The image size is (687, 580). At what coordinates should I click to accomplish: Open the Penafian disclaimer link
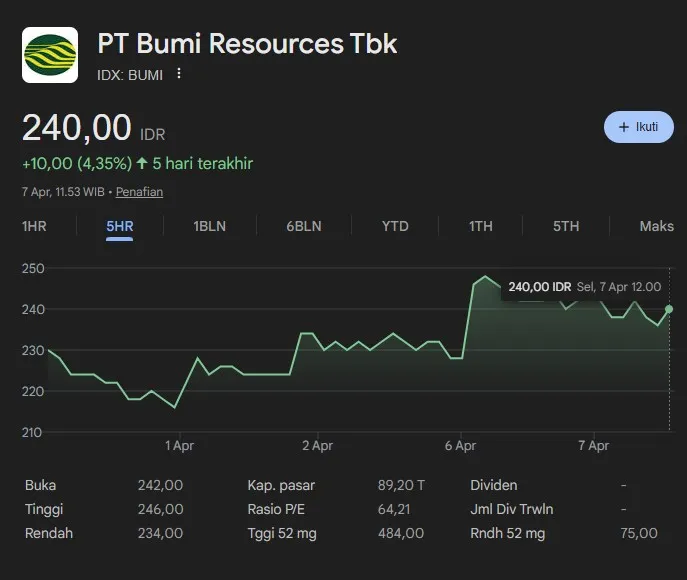click(139, 192)
